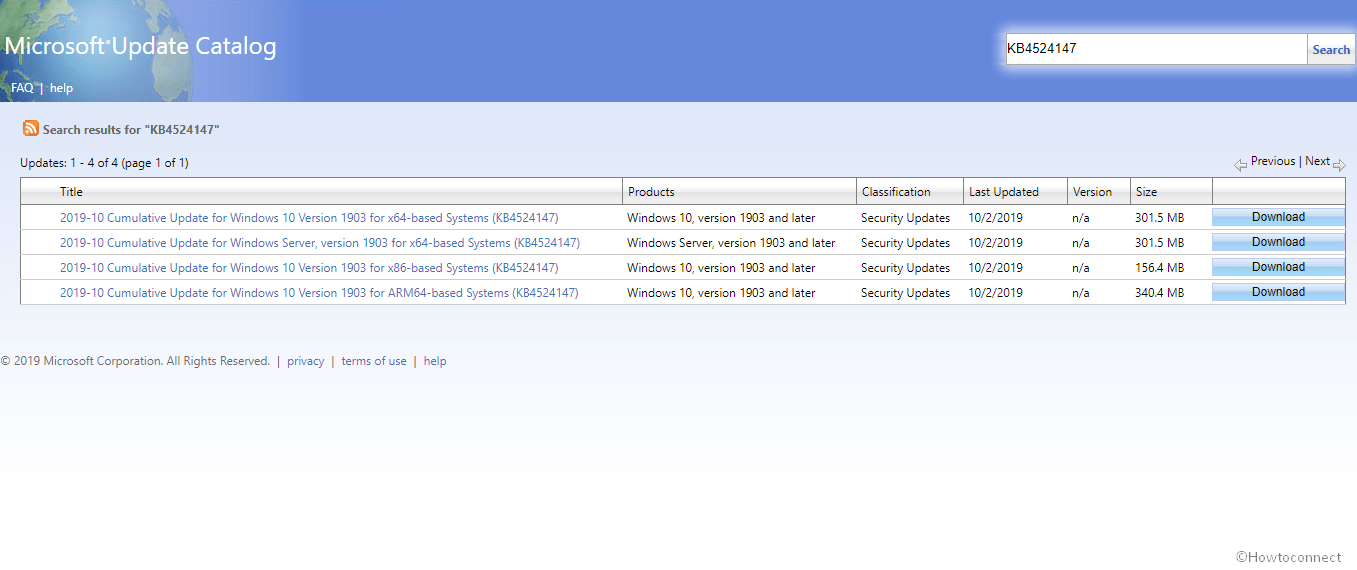Image resolution: width=1357 pixels, height=570 pixels.
Task: Click "Windows Server, version 1903 and later" cell
Action: coord(731,243)
